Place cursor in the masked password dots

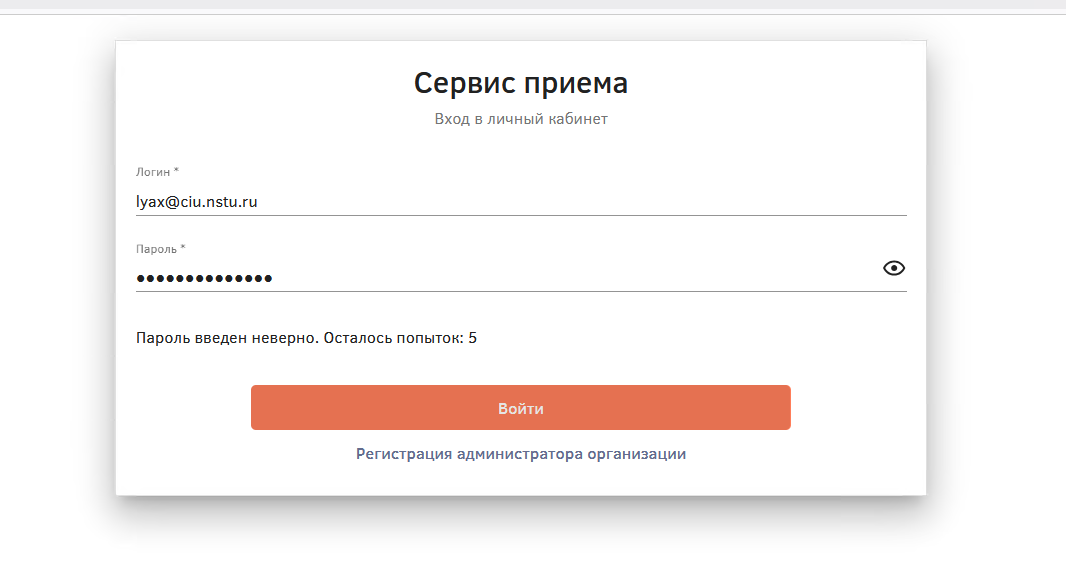(x=204, y=278)
